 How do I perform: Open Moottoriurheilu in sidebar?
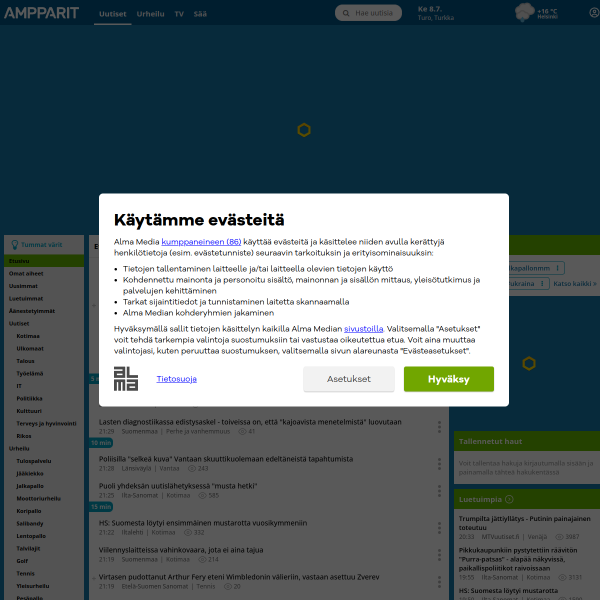pyautogui.click(x=39, y=499)
